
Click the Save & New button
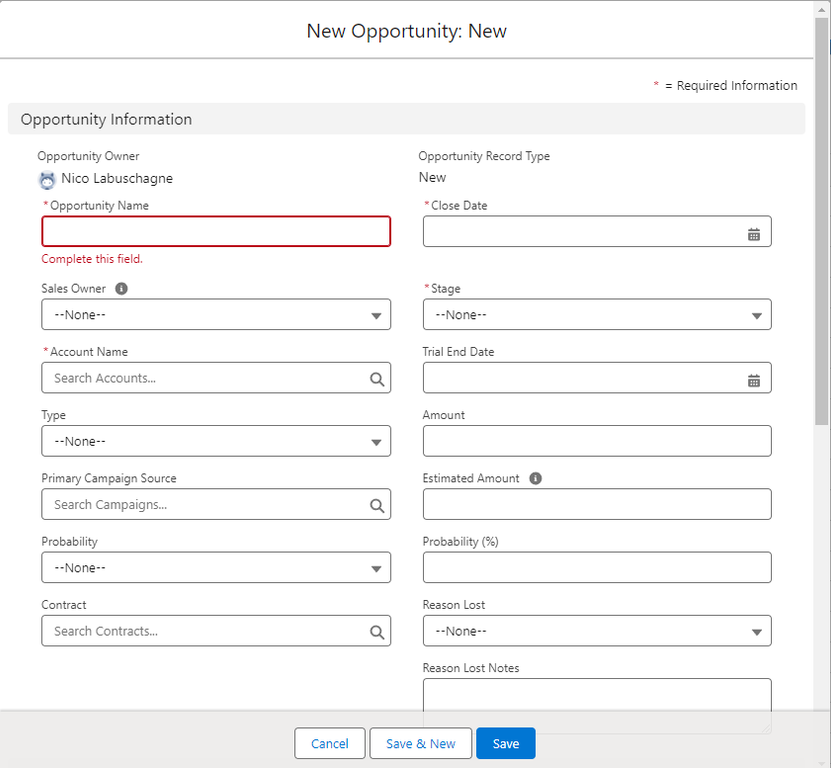click(x=421, y=743)
